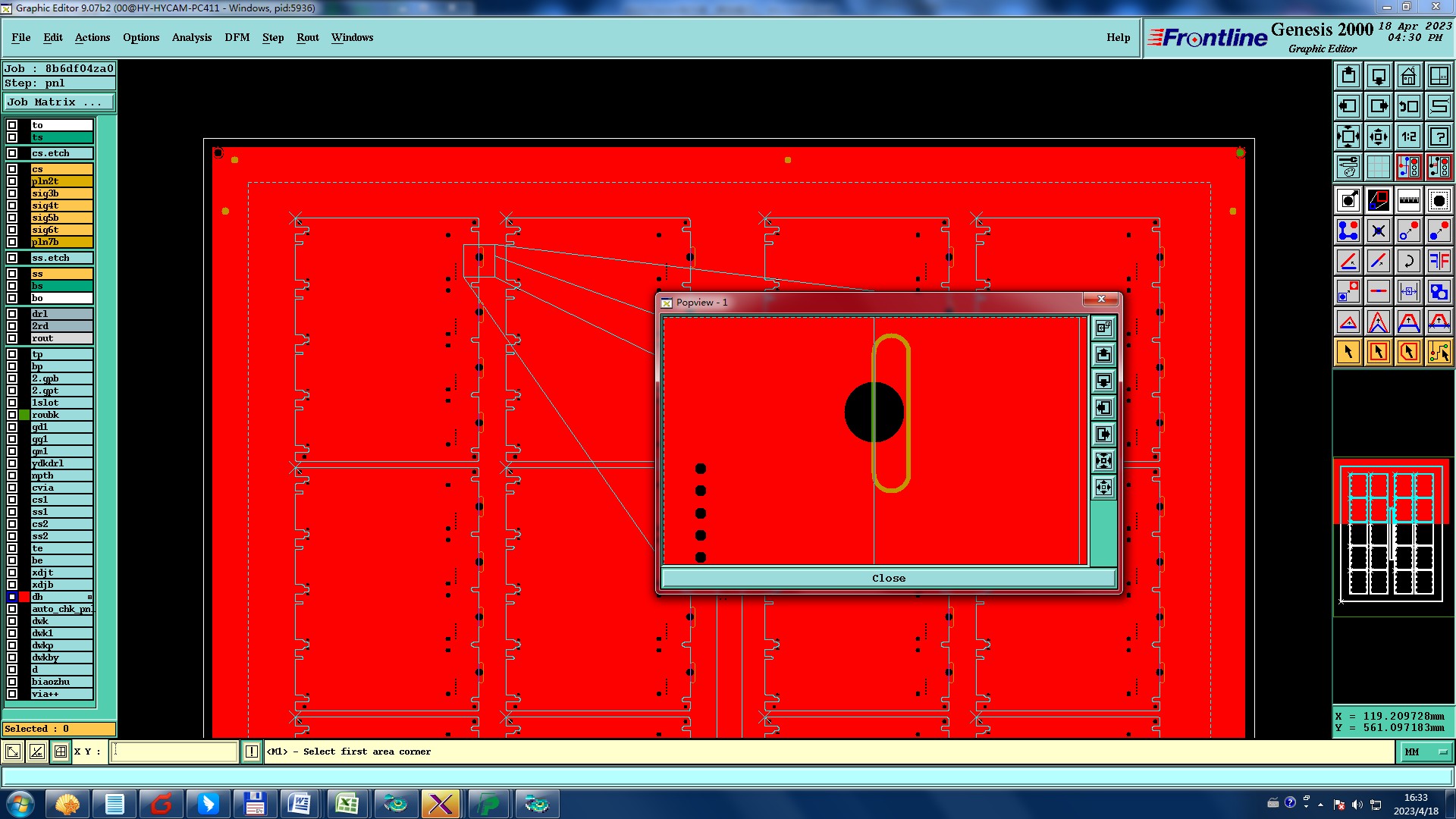Click the X Y coordinate input field
Image resolution: width=1456 pixels, height=819 pixels.
pos(174,752)
